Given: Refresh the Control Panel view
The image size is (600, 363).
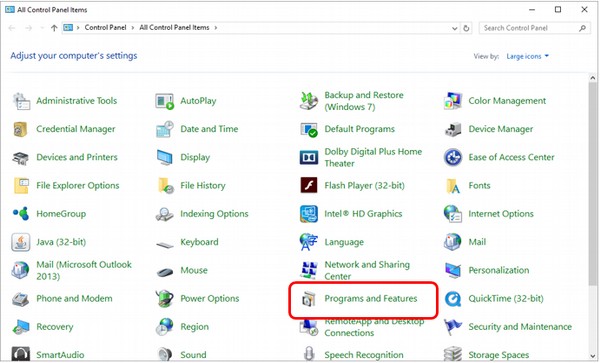Looking at the screenshot, I should pyautogui.click(x=466, y=28).
